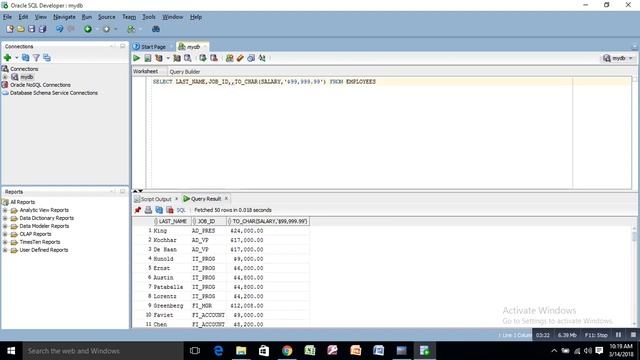Click the binoculars Find DB Object icon

coord(156,29)
